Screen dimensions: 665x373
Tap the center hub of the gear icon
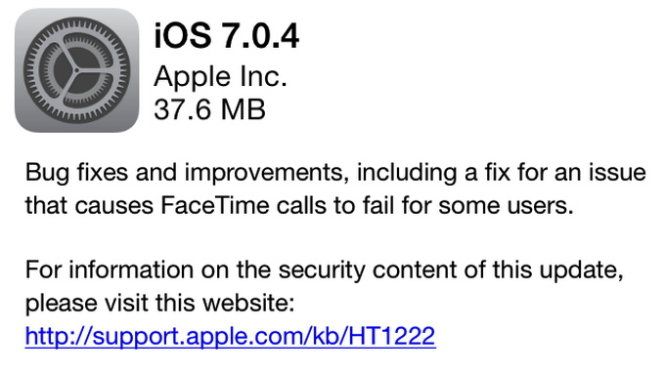(76, 71)
